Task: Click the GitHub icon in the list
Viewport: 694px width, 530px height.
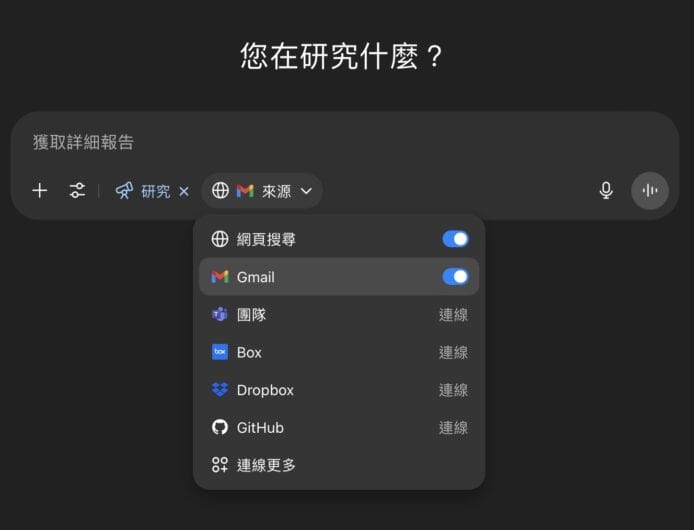Action: point(220,427)
